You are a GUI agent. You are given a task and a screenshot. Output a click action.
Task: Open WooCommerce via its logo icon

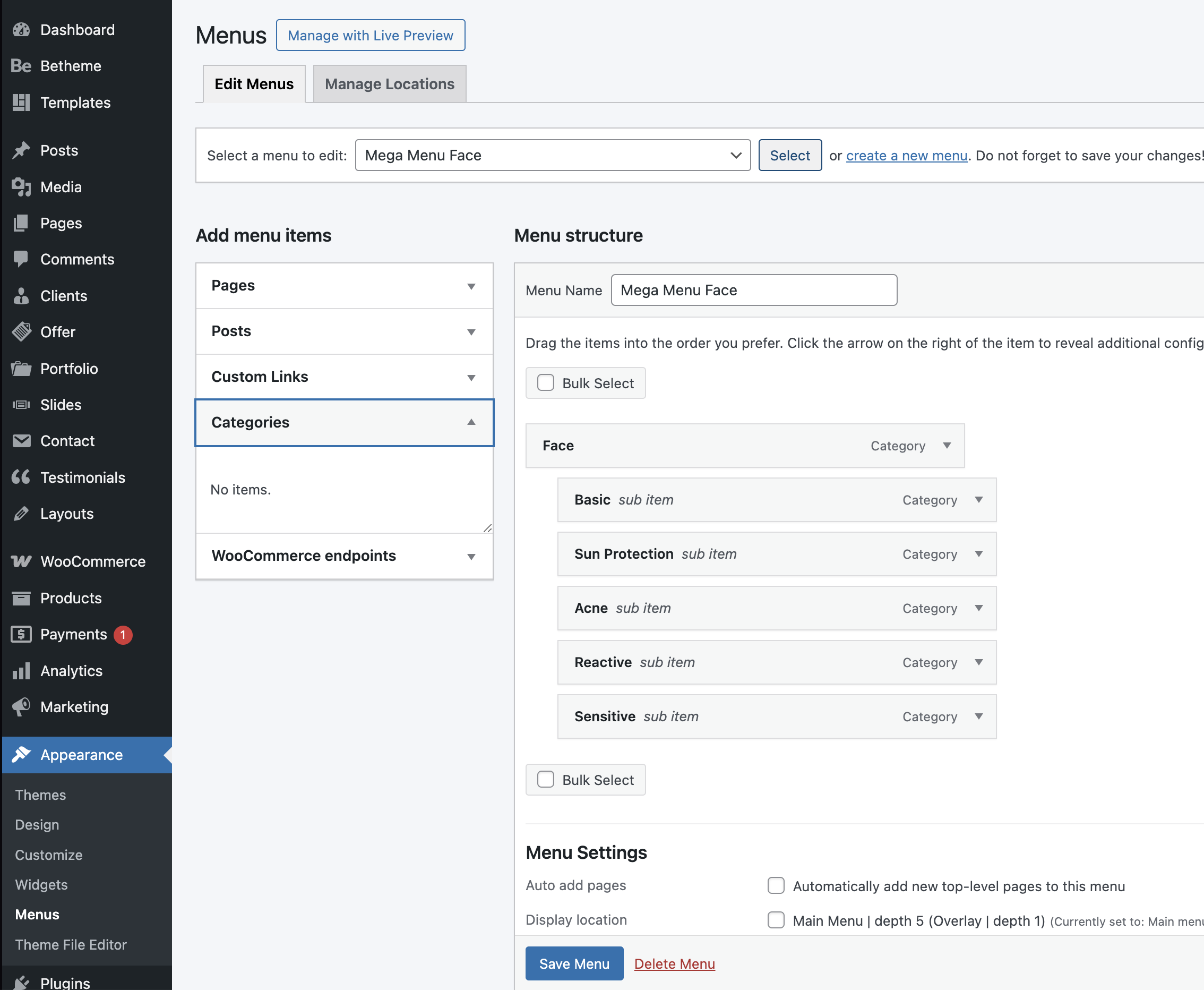[21, 562]
